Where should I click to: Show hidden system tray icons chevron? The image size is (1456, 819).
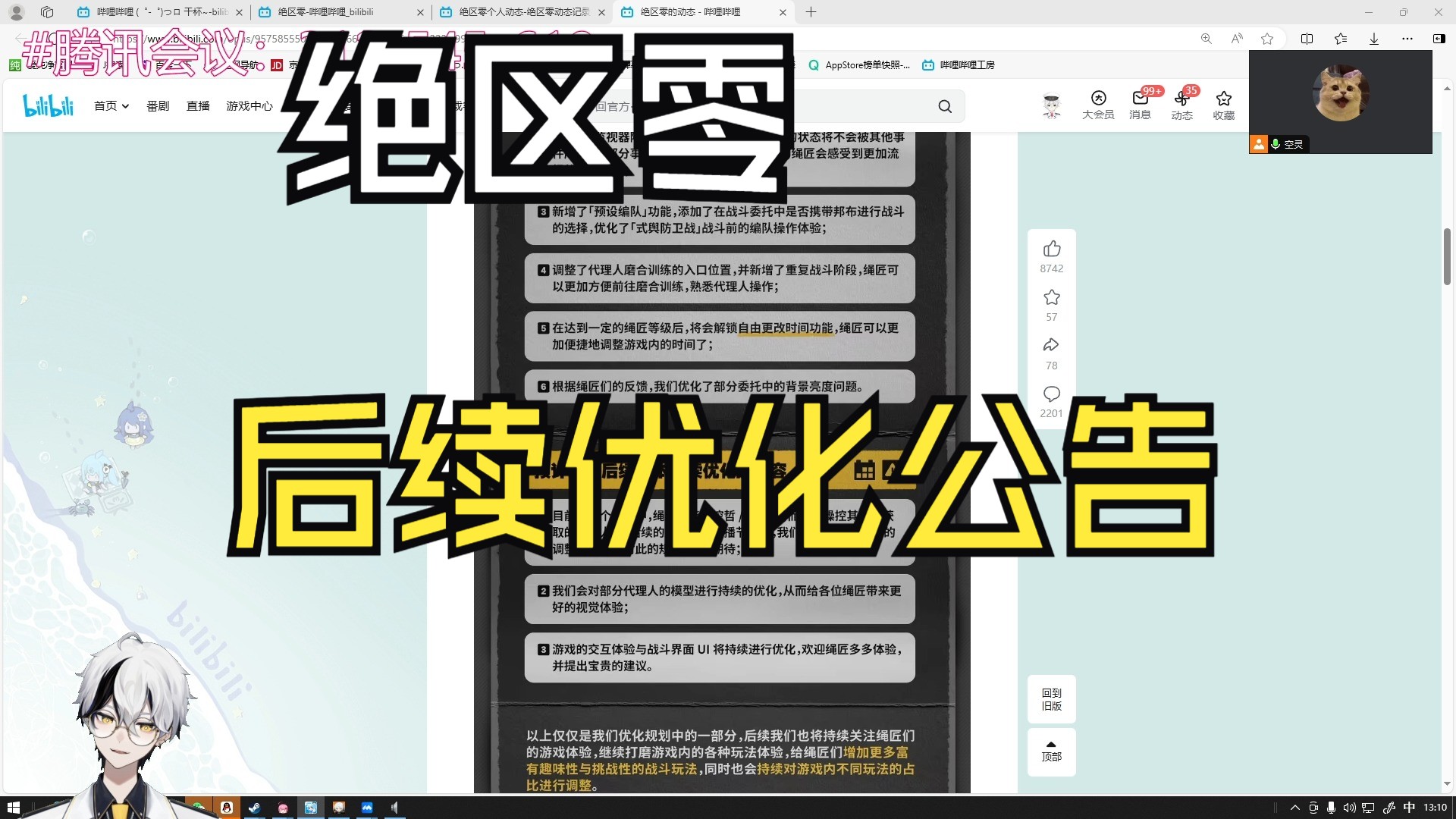point(1294,808)
